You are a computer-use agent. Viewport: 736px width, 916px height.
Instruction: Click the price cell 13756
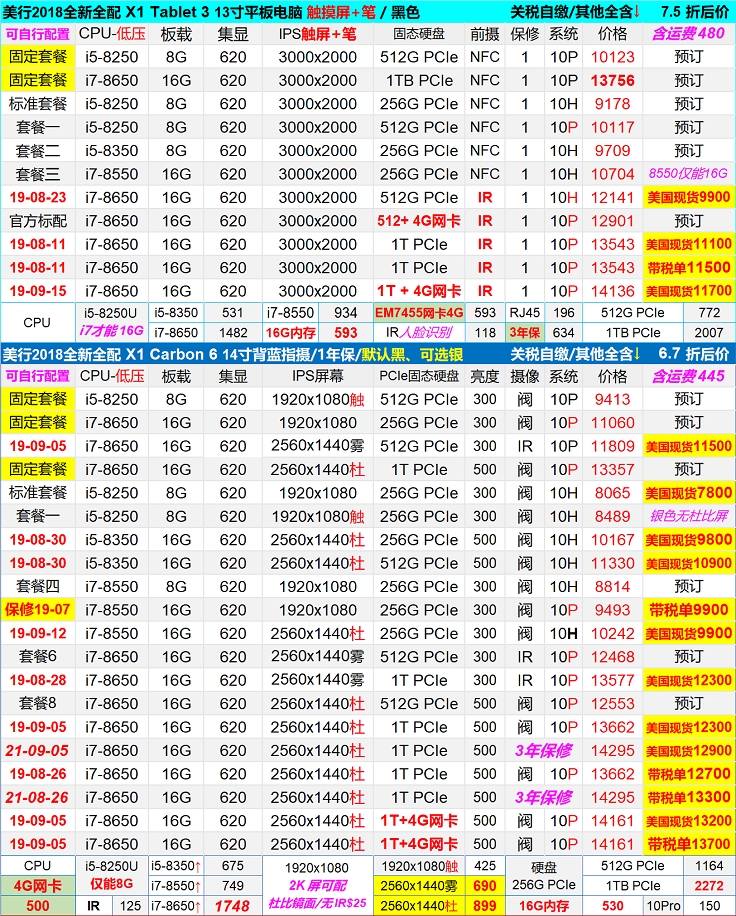[x=612, y=81]
